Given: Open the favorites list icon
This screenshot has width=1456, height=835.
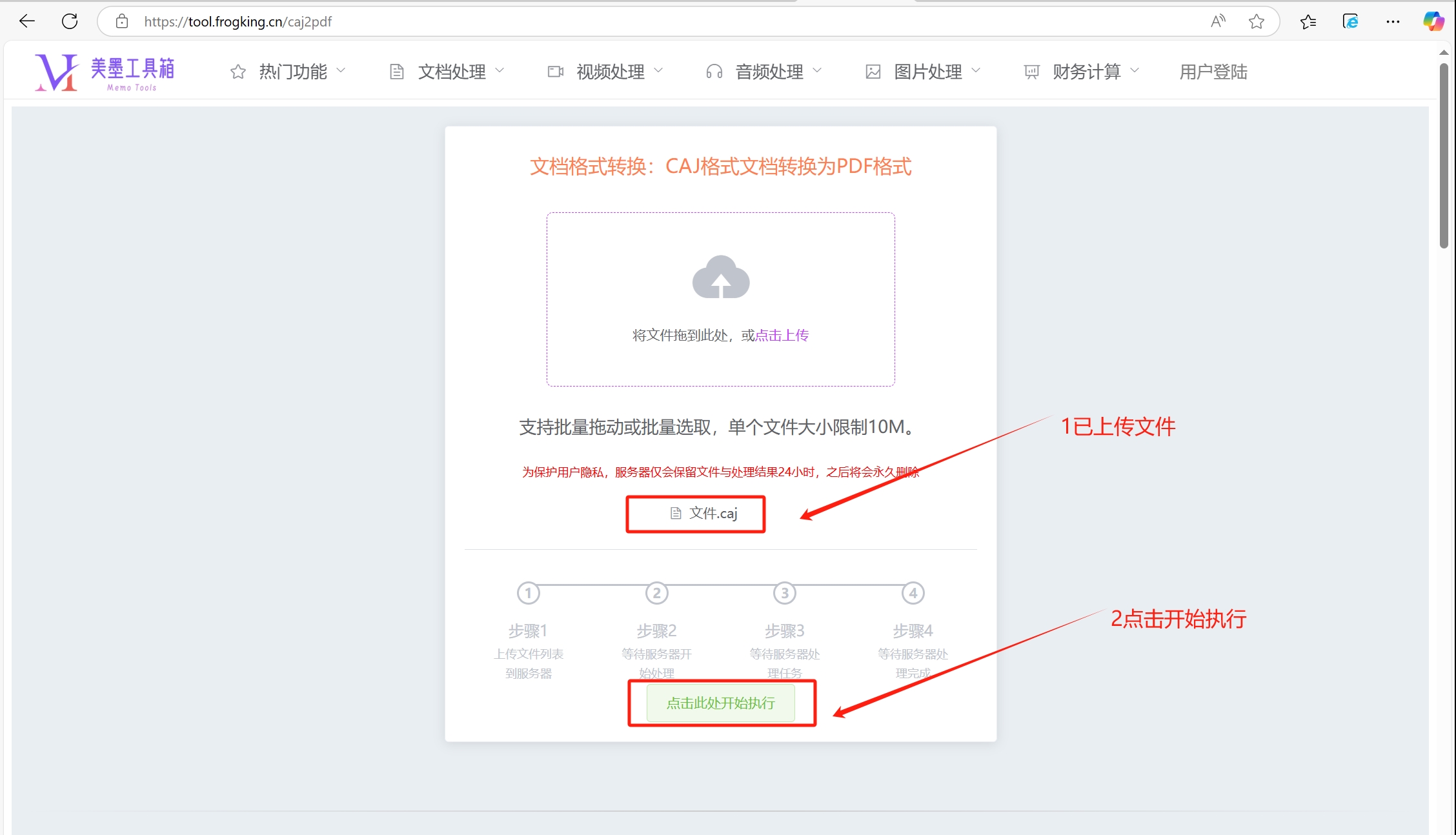Looking at the screenshot, I should (1308, 21).
